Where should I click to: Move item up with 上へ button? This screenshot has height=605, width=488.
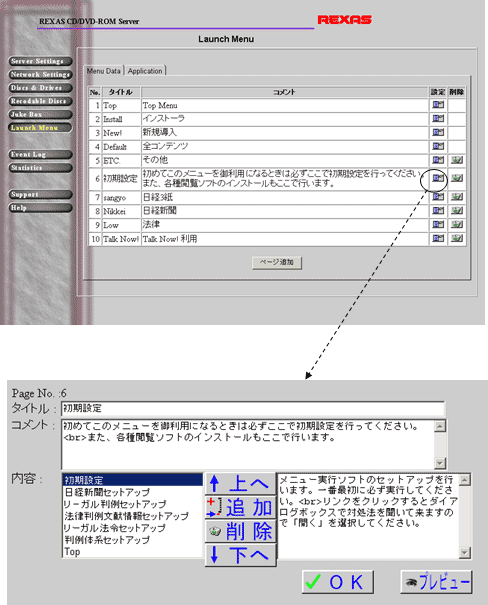click(x=241, y=483)
